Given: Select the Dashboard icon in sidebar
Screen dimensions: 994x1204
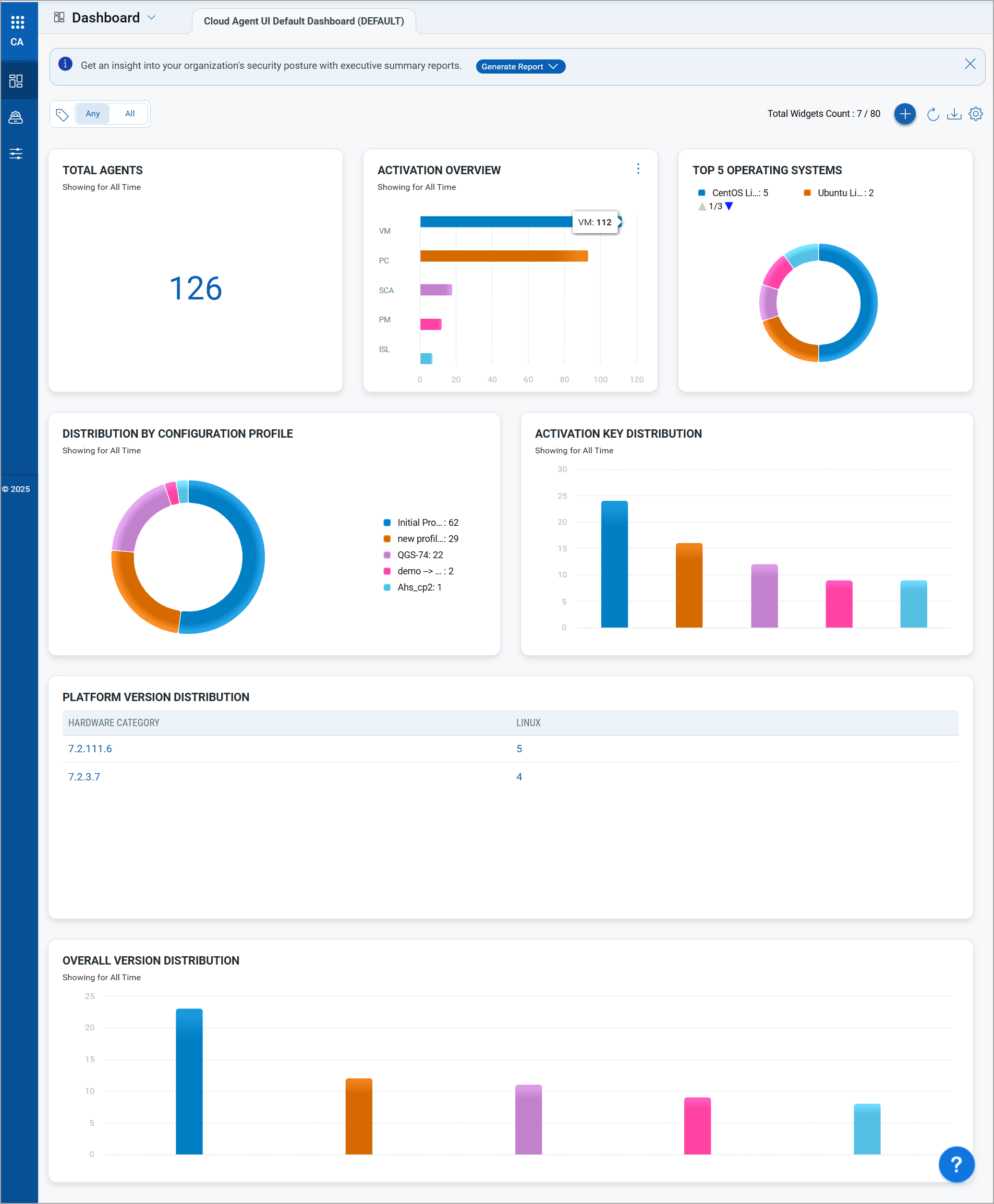Looking at the screenshot, I should click(16, 81).
